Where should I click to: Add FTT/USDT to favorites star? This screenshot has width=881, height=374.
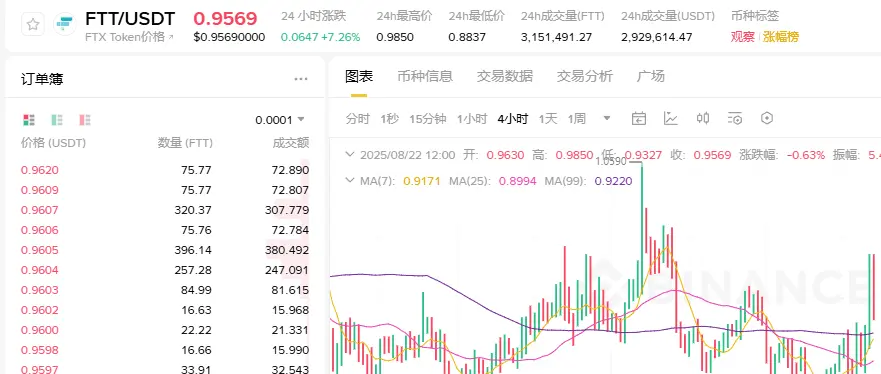click(33, 25)
